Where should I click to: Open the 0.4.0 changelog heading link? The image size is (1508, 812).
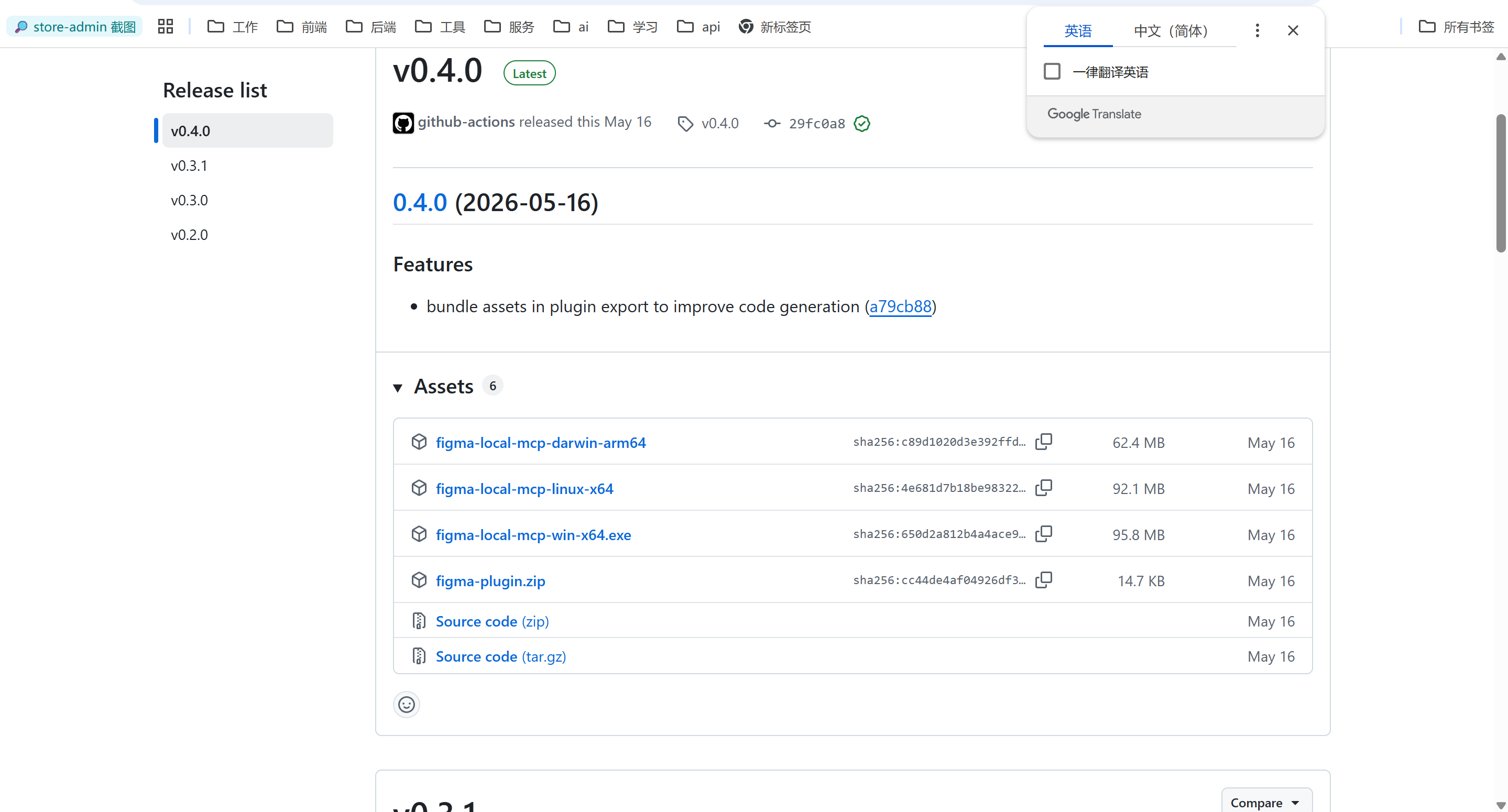click(x=420, y=203)
